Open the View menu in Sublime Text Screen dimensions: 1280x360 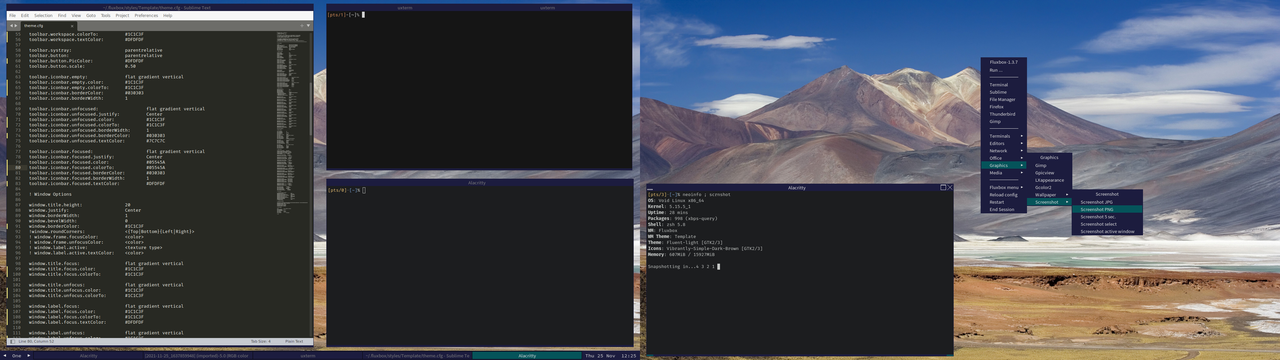coord(76,16)
